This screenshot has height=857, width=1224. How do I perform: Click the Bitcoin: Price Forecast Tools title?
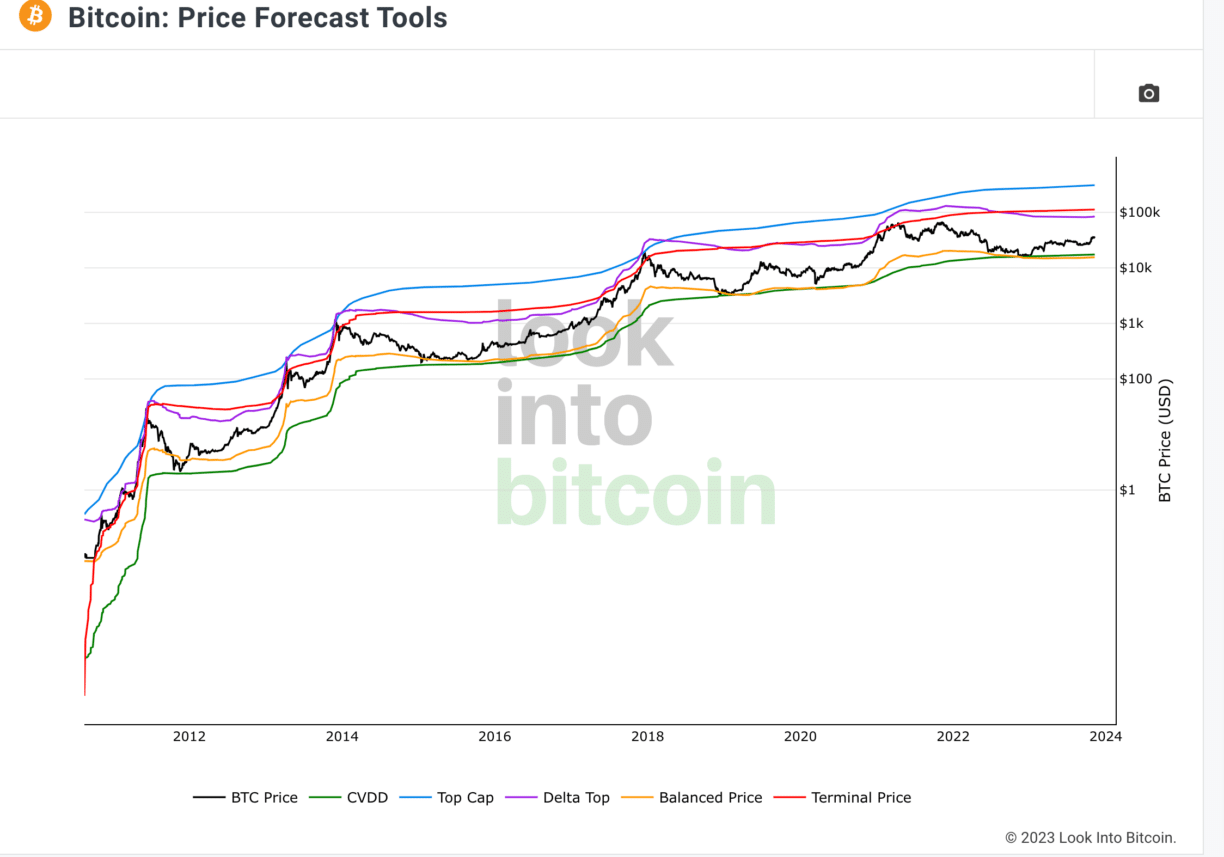click(257, 17)
